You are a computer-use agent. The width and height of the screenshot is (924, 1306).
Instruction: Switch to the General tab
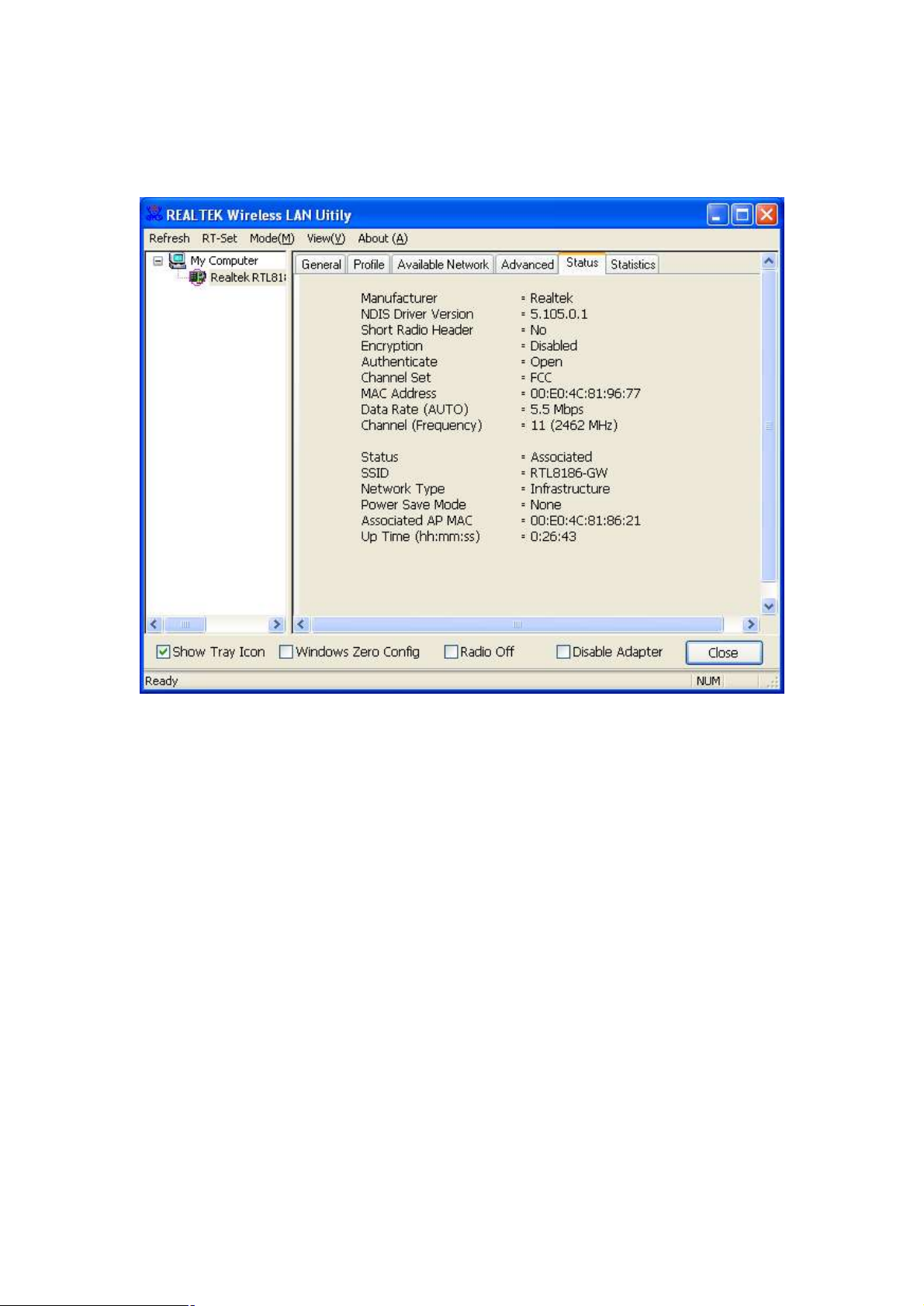[321, 265]
